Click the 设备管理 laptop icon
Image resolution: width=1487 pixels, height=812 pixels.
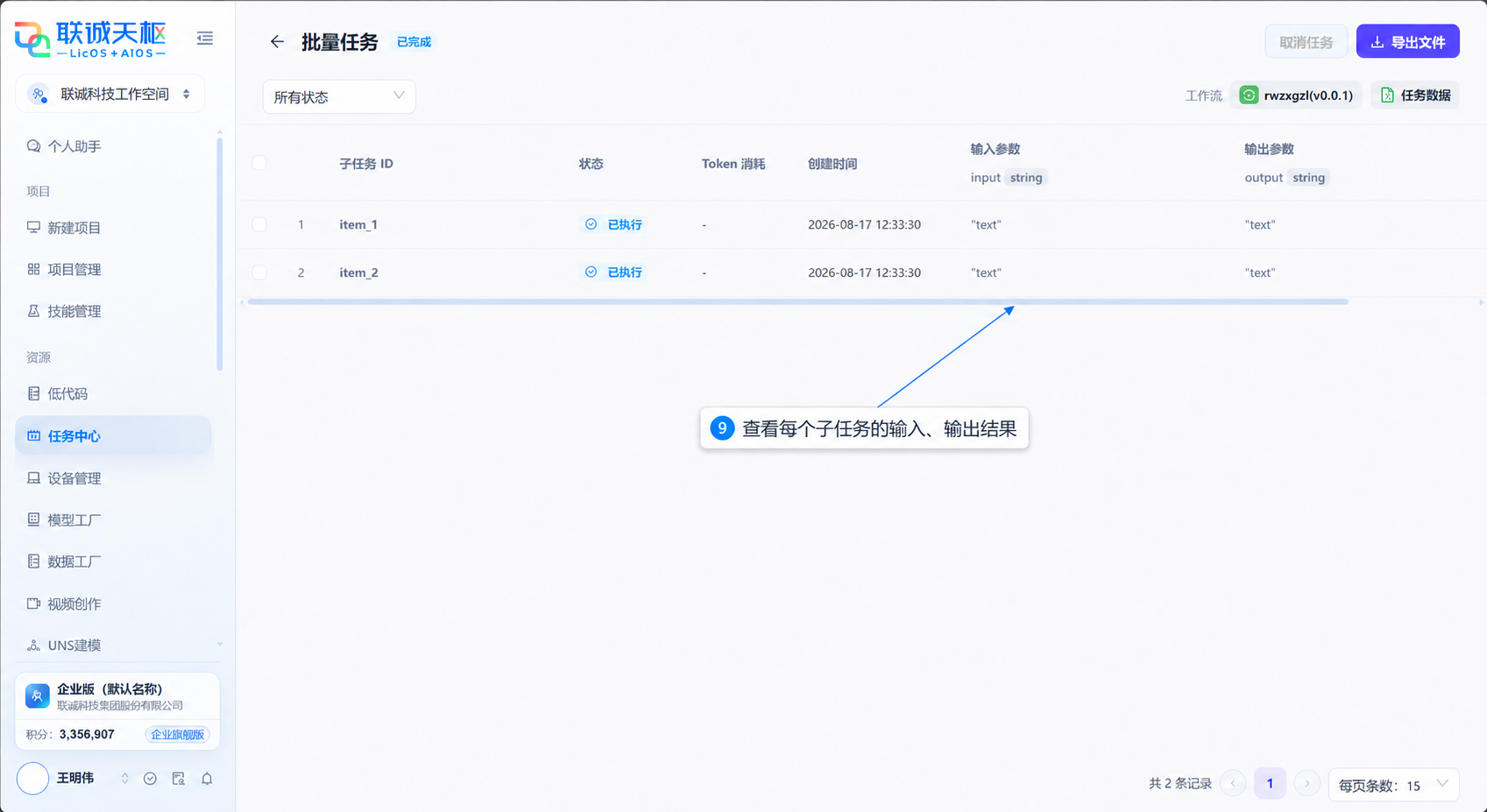[33, 478]
